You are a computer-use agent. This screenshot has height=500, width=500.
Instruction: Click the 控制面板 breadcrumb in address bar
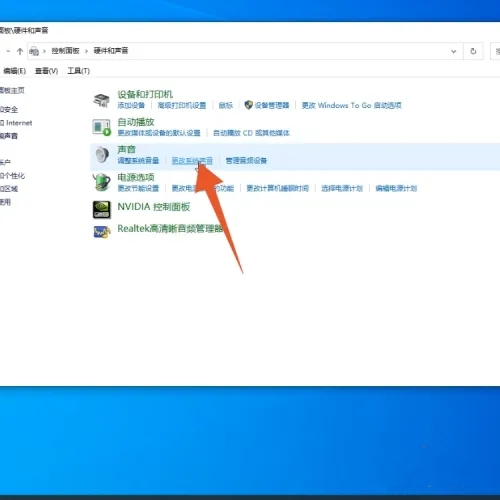(65, 51)
